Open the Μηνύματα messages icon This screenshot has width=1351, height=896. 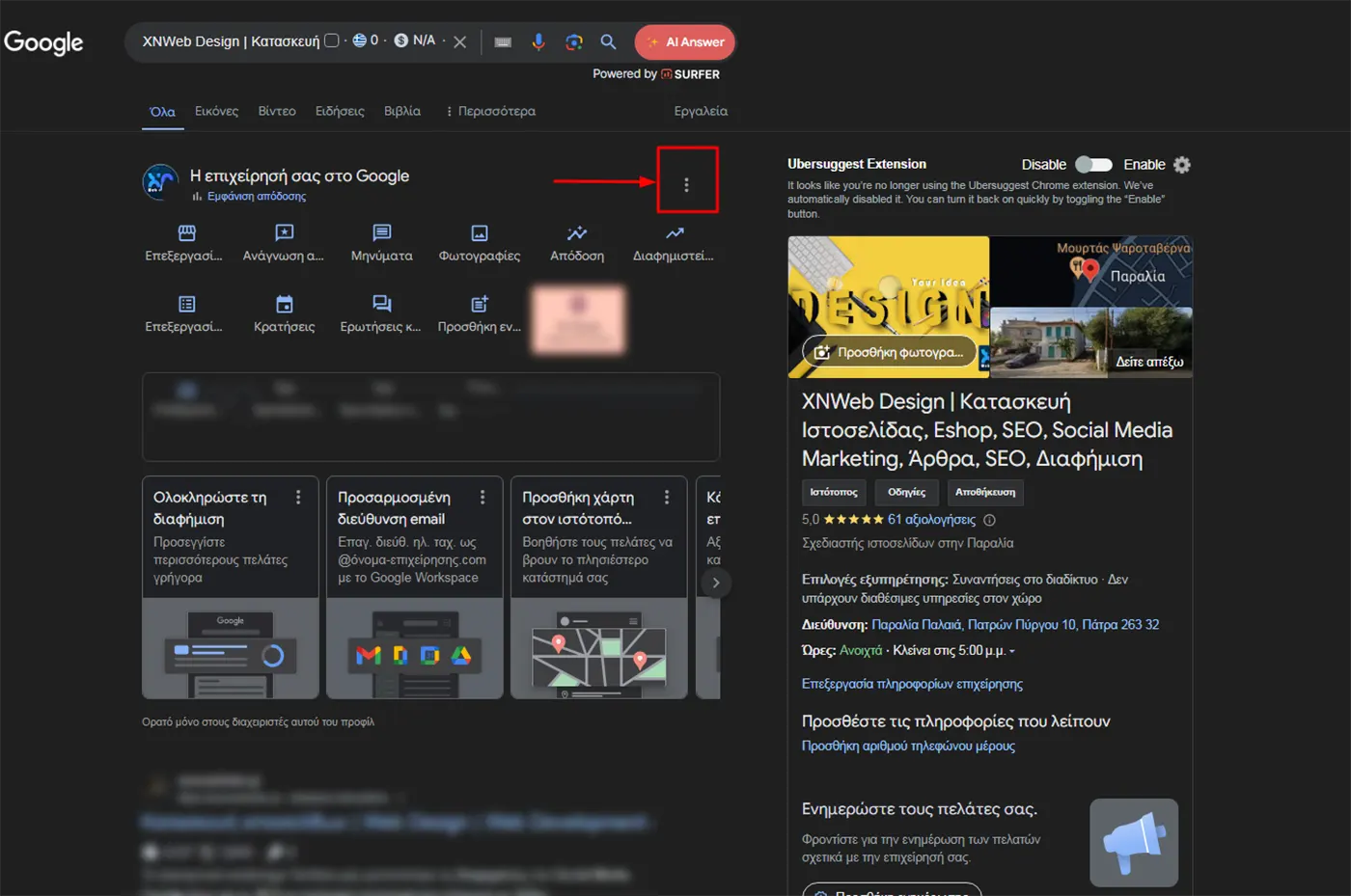[x=382, y=232]
